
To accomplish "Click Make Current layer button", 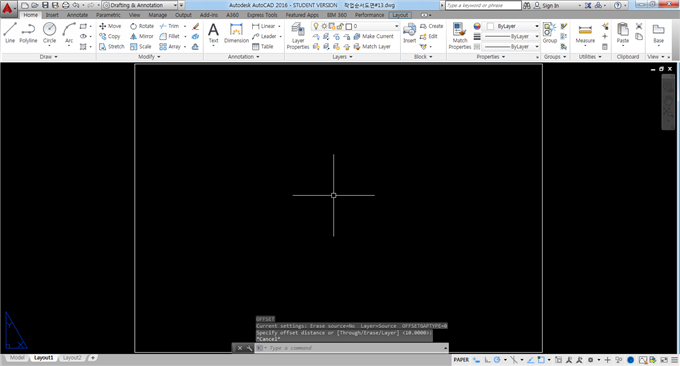I will tap(373, 36).
